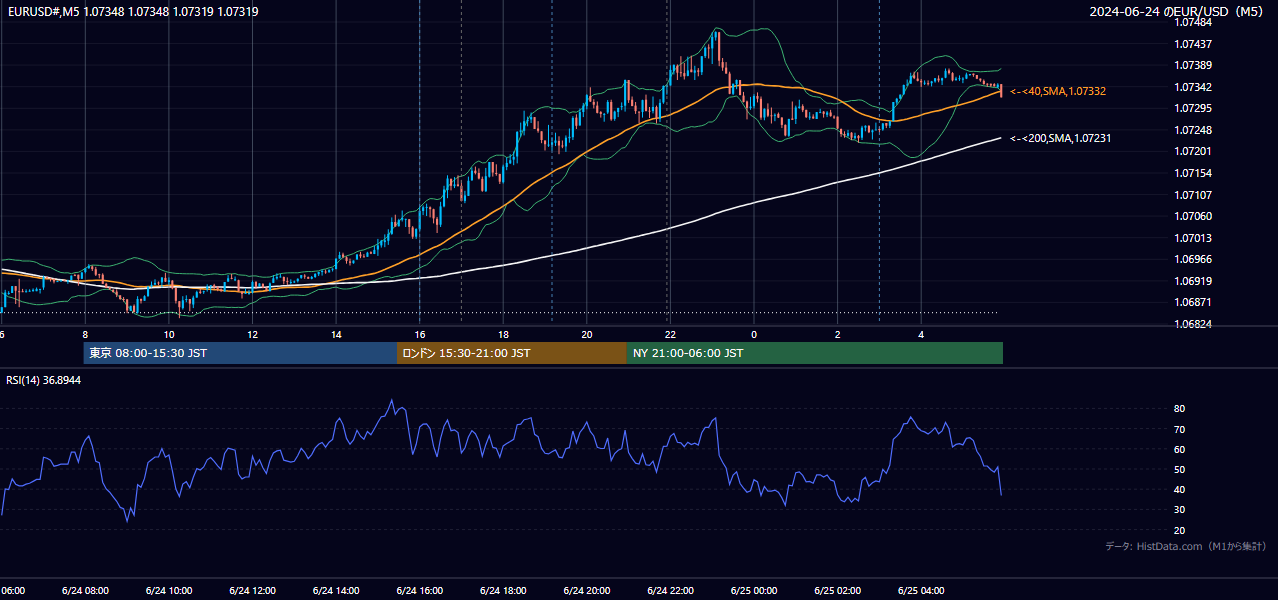The image size is (1278, 600).
Task: Click the white '<-<200,SMA,1.07231' label
Action: point(1060,139)
